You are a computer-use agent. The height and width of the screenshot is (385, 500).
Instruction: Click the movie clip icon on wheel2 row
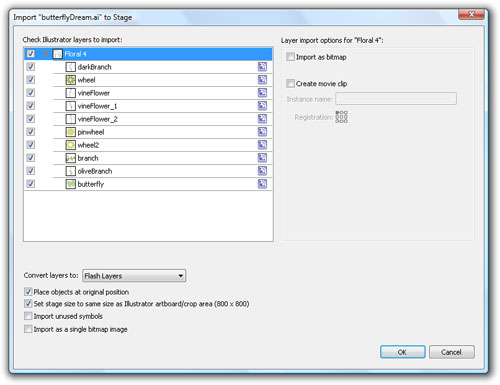pyautogui.click(x=262, y=145)
